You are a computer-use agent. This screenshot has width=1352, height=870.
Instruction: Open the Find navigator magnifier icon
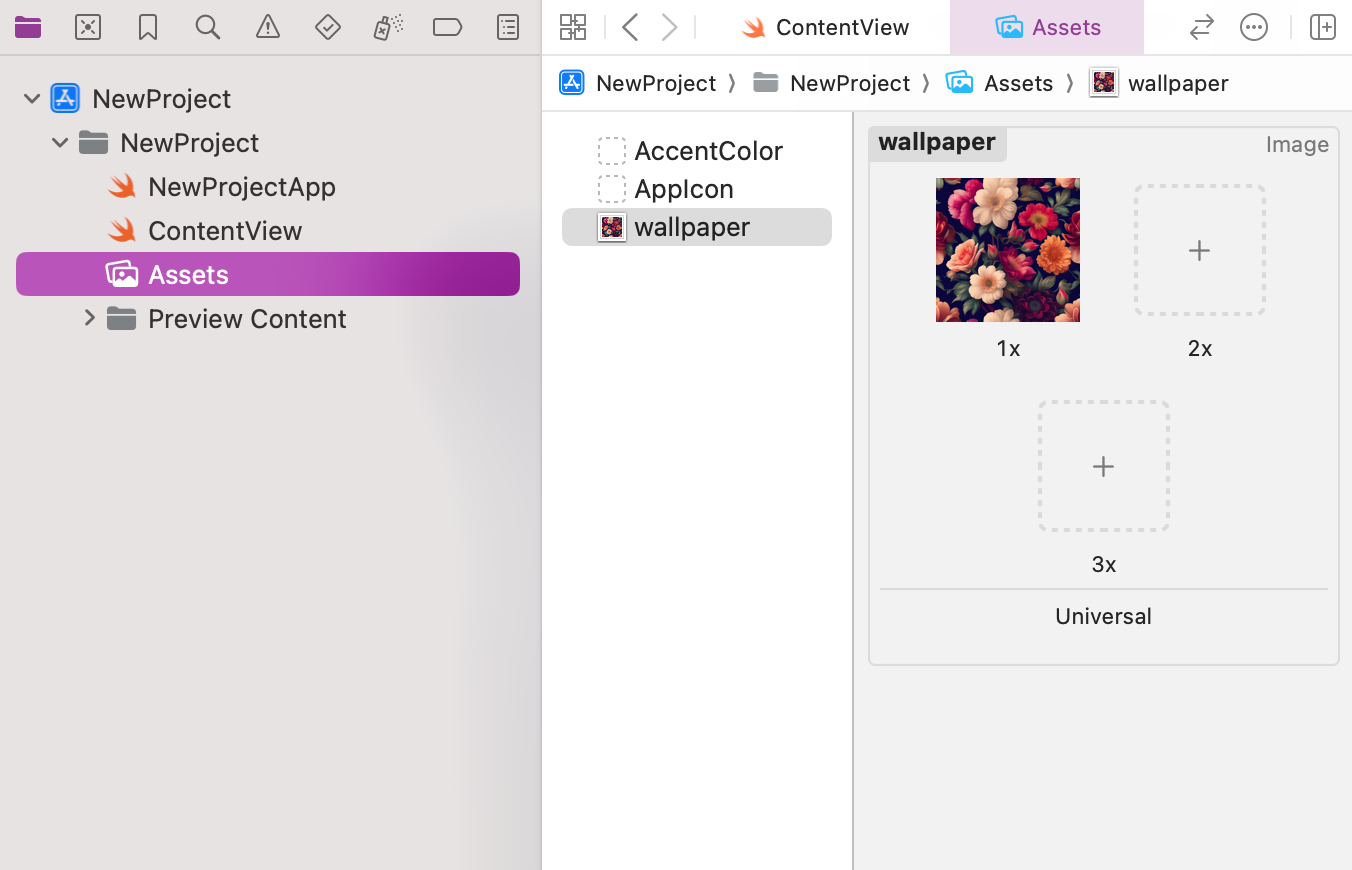click(207, 27)
